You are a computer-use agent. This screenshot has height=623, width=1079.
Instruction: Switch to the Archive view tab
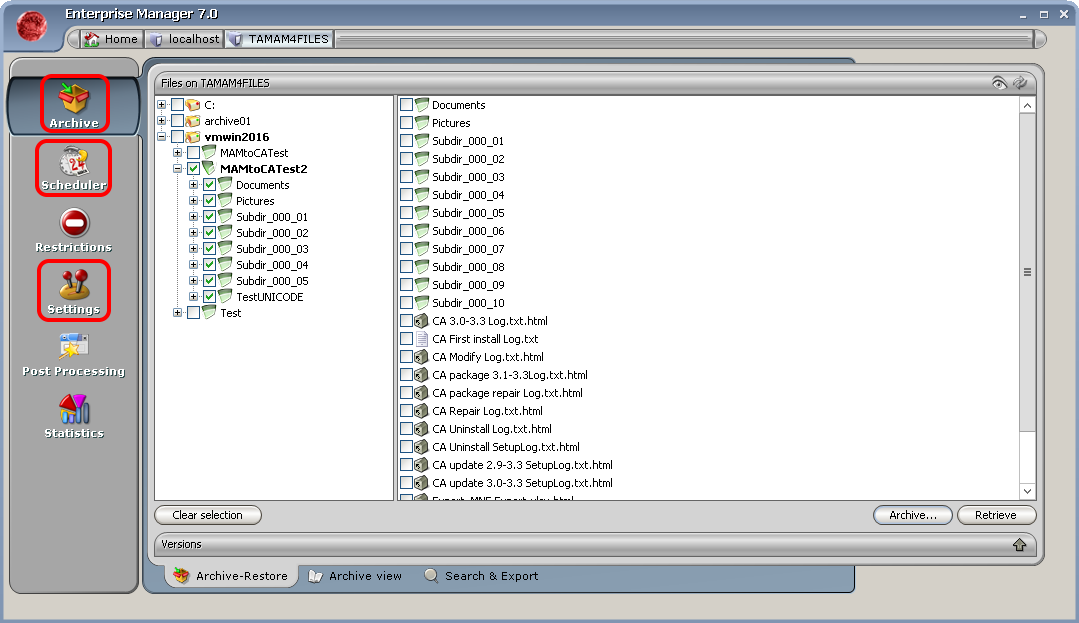point(355,576)
